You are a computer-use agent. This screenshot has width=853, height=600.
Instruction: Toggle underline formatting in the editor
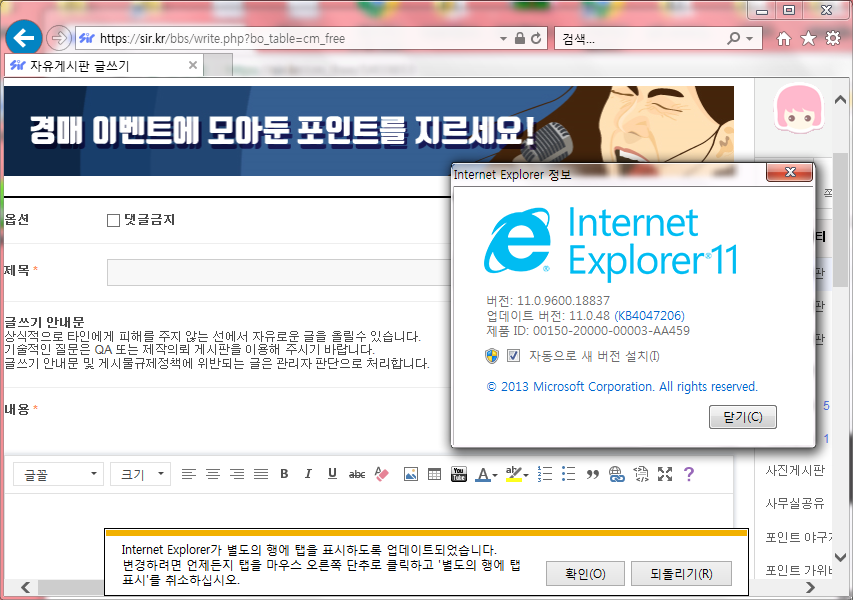pos(332,474)
